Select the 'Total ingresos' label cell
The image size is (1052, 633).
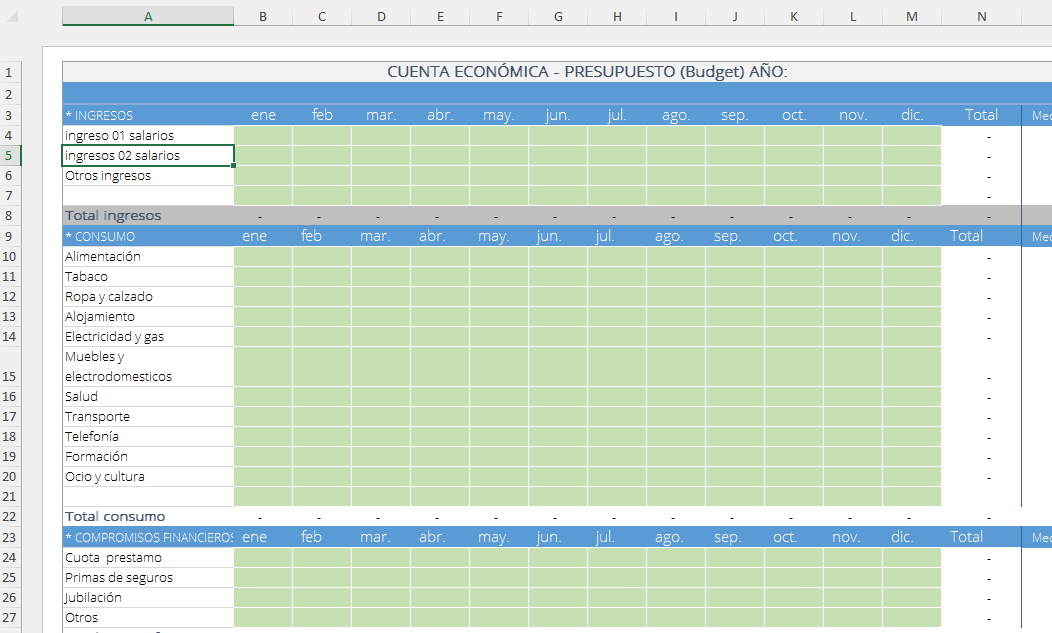click(x=148, y=216)
